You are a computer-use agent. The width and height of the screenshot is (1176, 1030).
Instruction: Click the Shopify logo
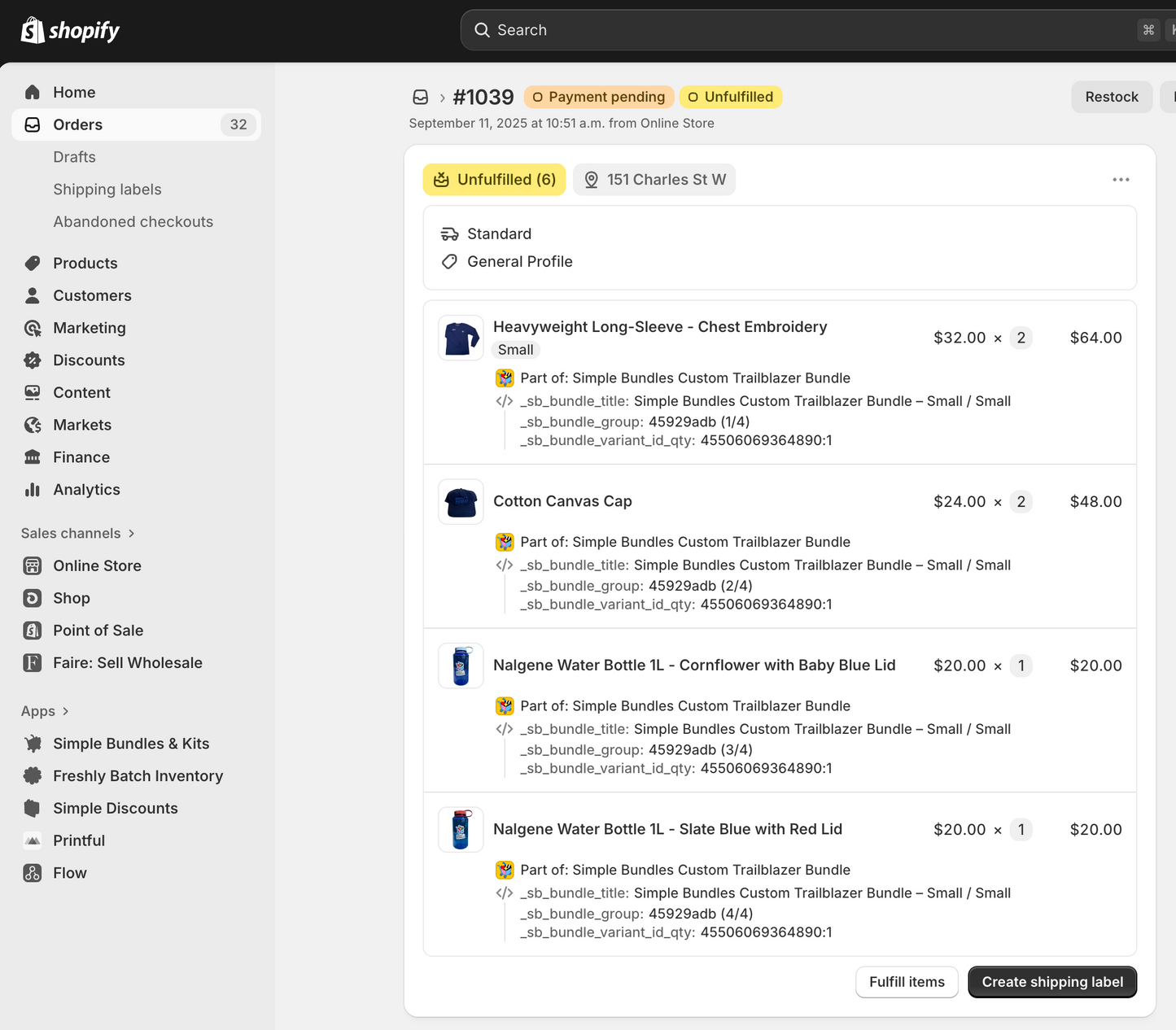coord(70,31)
